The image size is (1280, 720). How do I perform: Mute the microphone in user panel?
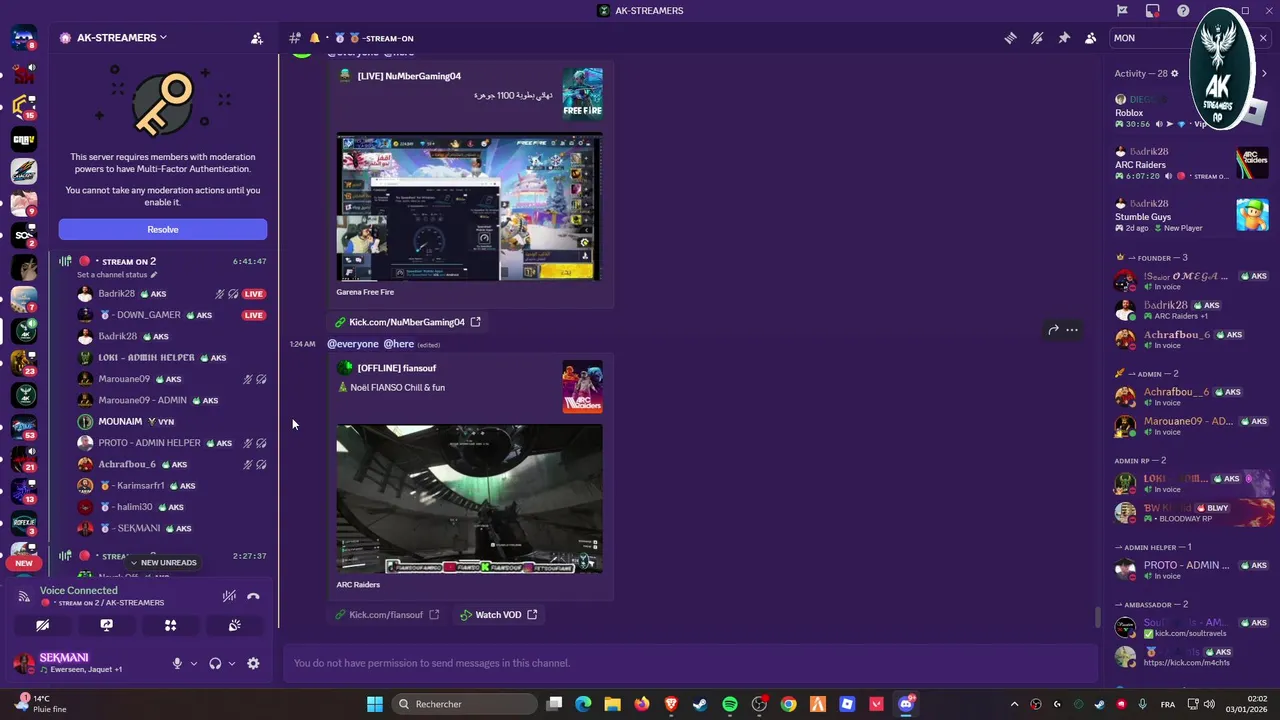(177, 663)
